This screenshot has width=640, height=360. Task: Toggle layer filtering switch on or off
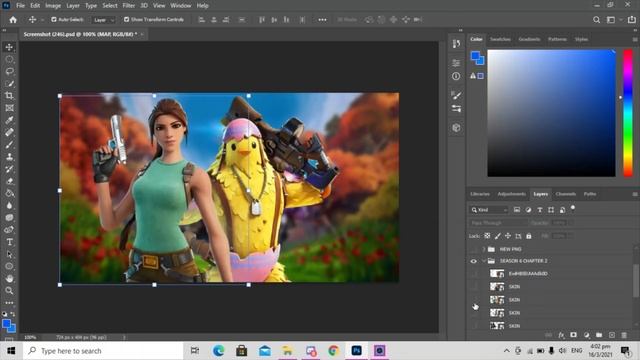(x=573, y=208)
